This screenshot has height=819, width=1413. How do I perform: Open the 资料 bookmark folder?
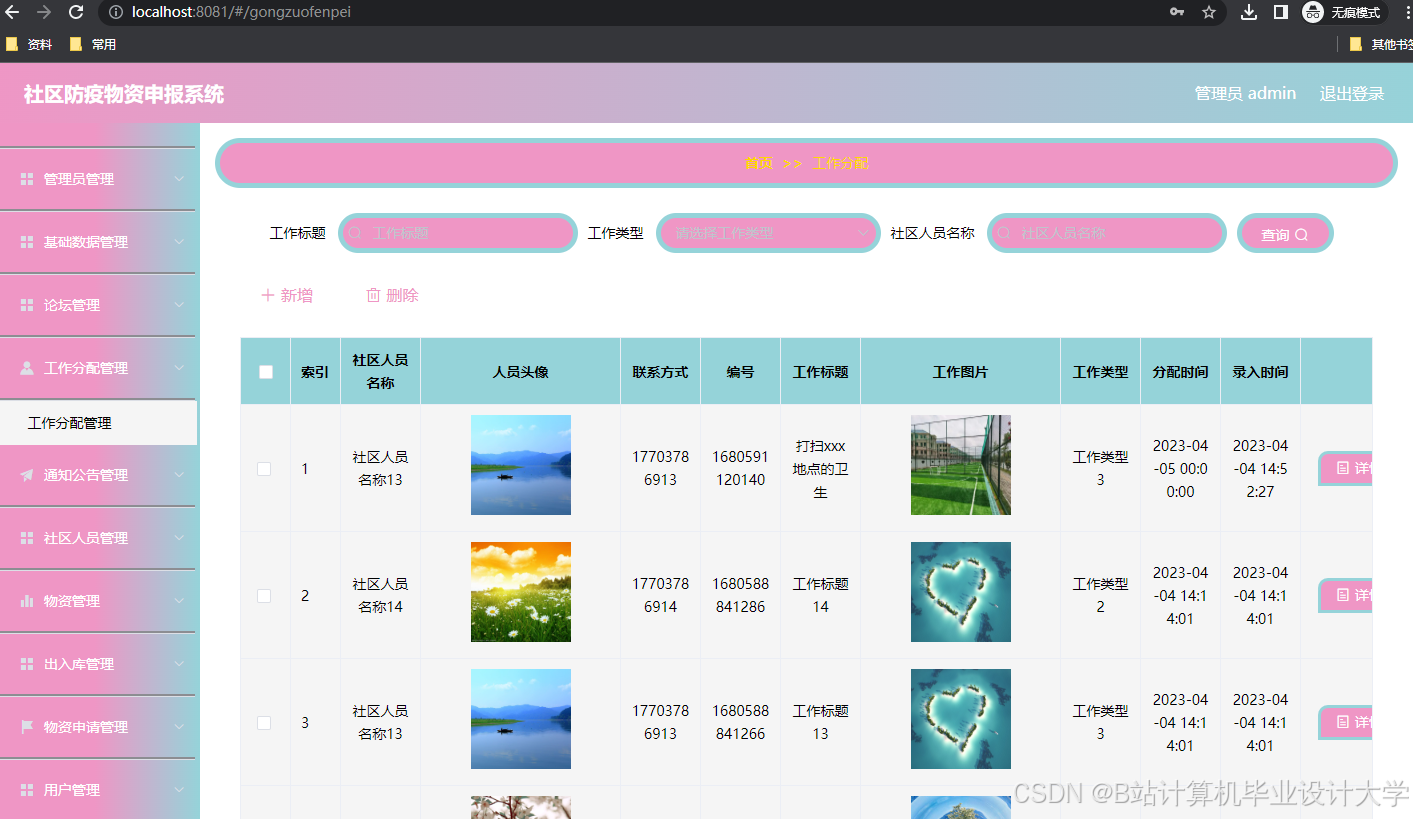(29, 44)
